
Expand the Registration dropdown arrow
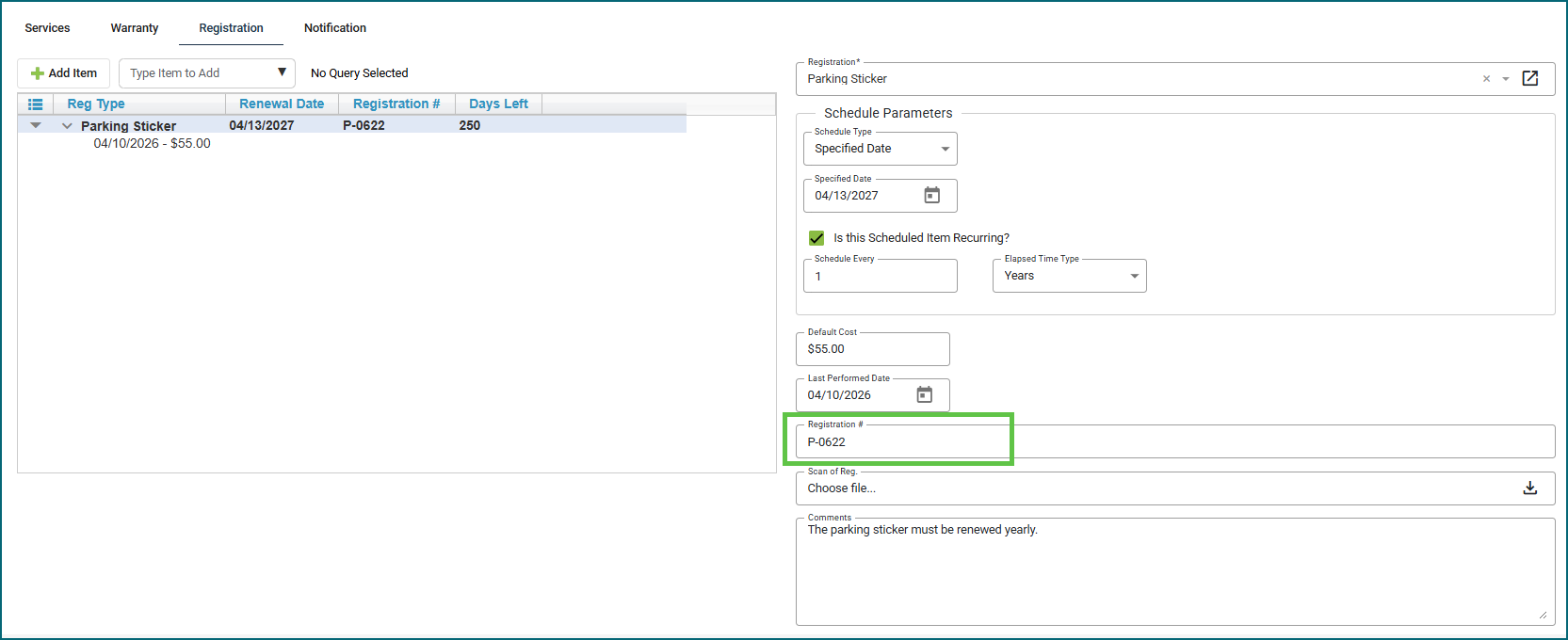pyautogui.click(x=1506, y=79)
